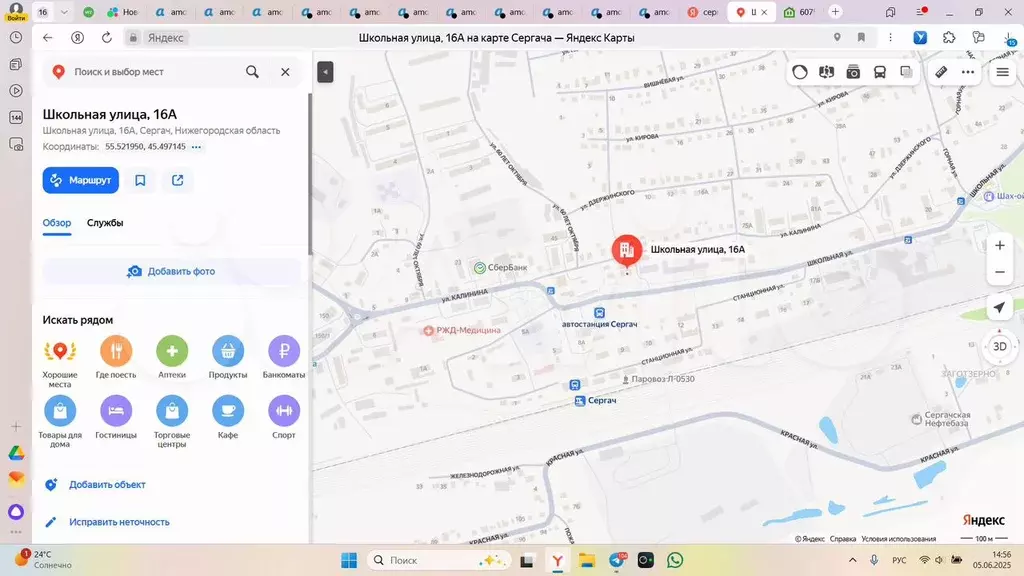Reload the page with refresh icon

(x=106, y=38)
